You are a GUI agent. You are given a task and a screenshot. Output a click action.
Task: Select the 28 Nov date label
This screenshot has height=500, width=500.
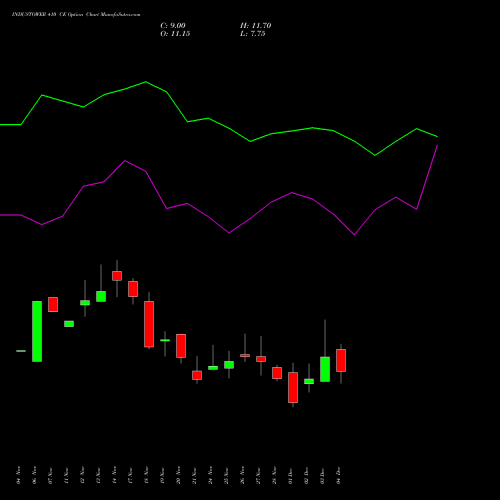[274, 475]
